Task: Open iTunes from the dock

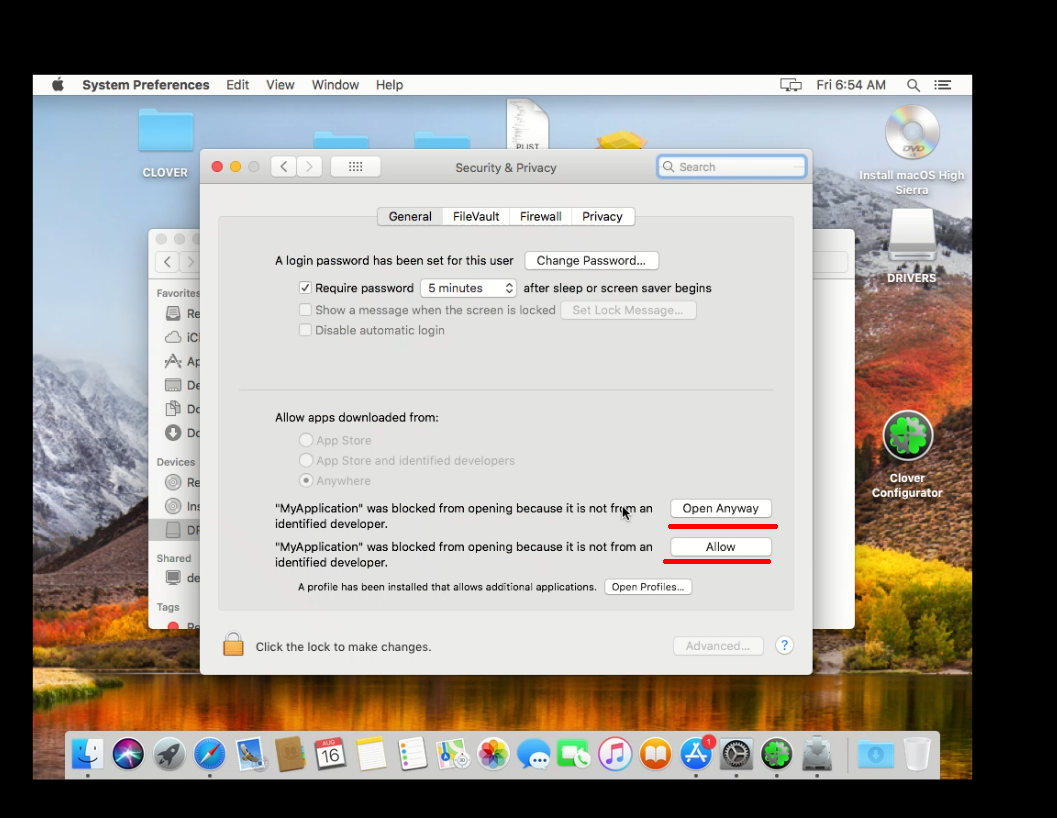Action: point(615,753)
